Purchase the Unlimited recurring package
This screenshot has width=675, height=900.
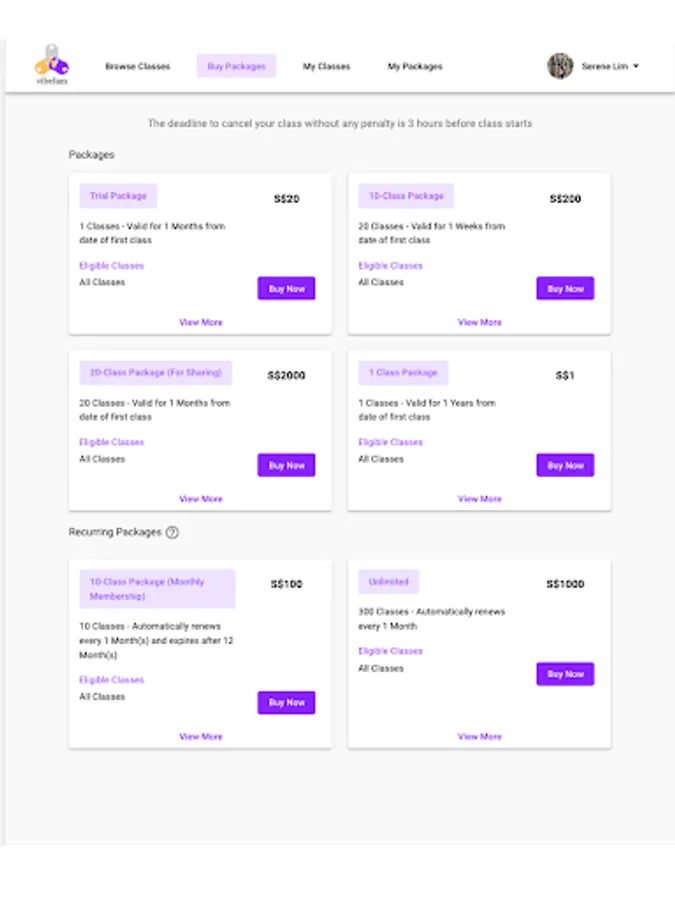[x=565, y=674]
